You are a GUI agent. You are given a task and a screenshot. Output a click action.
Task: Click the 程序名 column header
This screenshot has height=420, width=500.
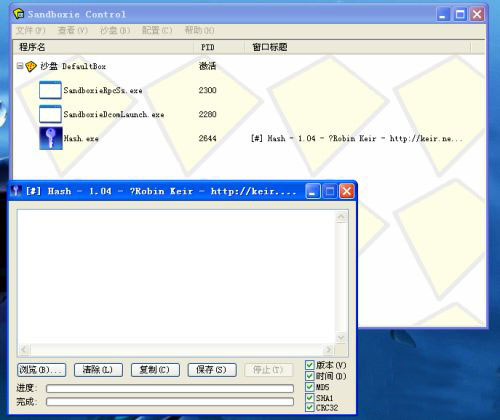pos(103,47)
